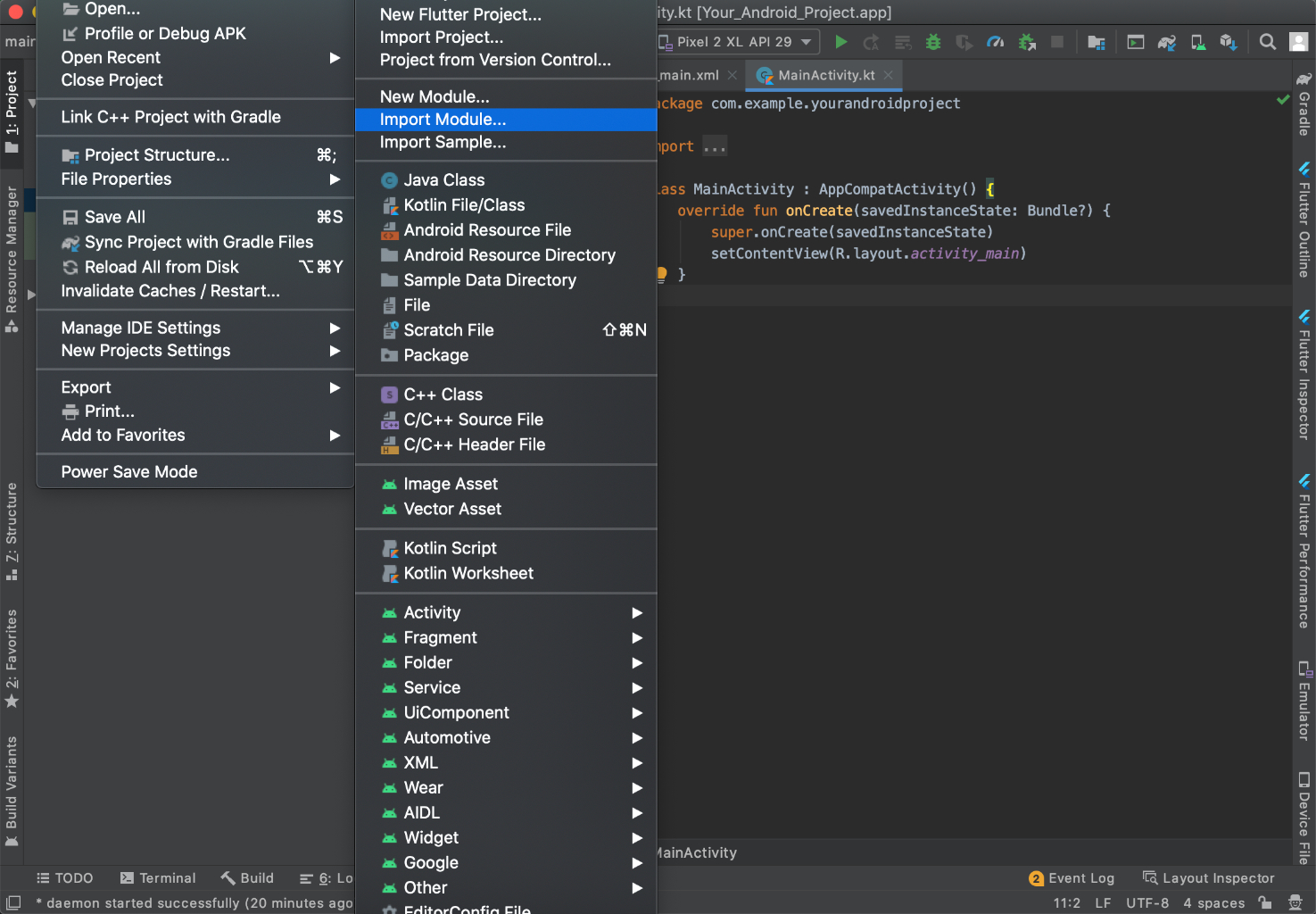The width and height of the screenshot is (1316, 914).
Task: Toggle tool window quick-access icon in status bar
Action: 12,902
